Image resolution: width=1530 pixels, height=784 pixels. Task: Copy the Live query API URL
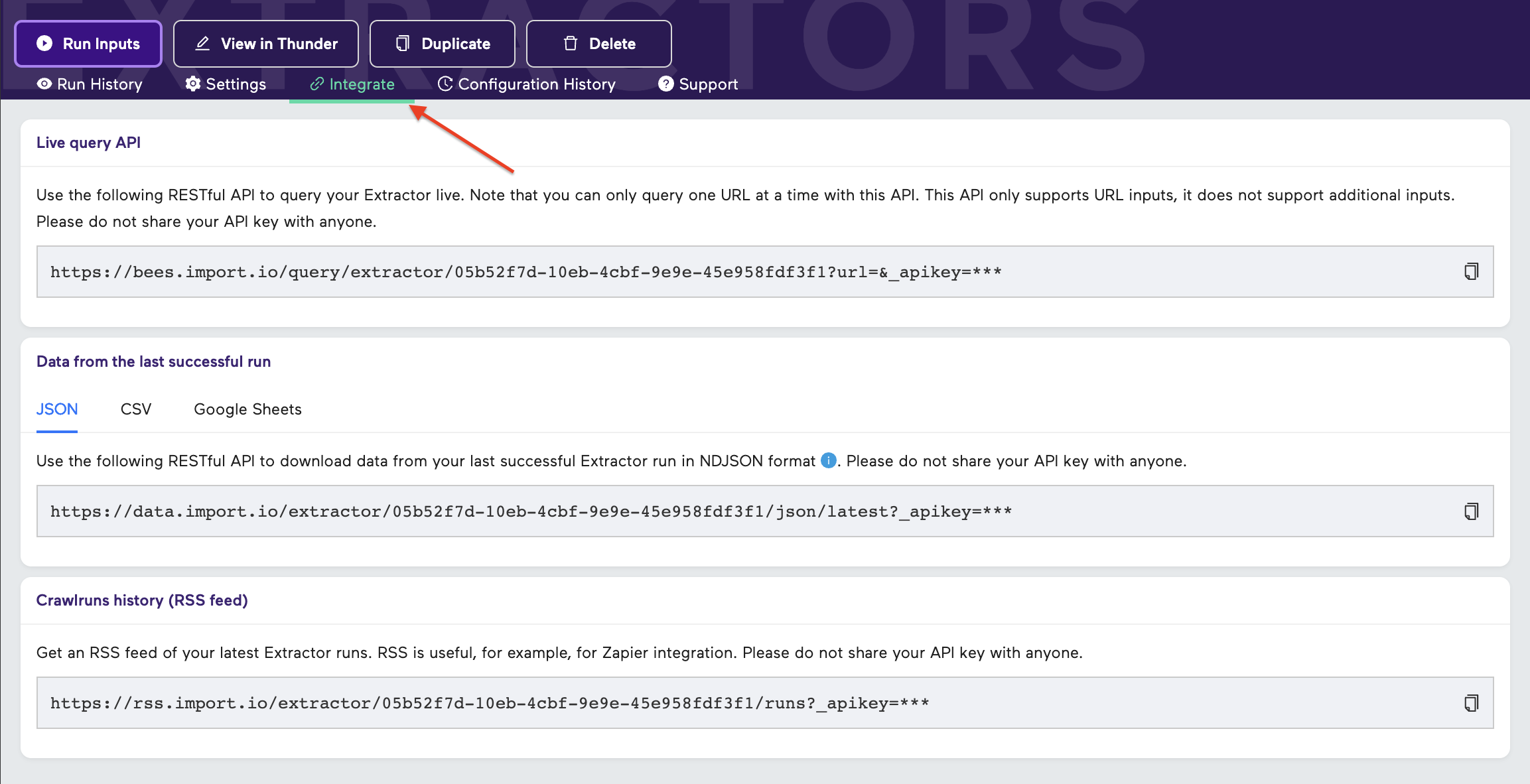tap(1473, 271)
